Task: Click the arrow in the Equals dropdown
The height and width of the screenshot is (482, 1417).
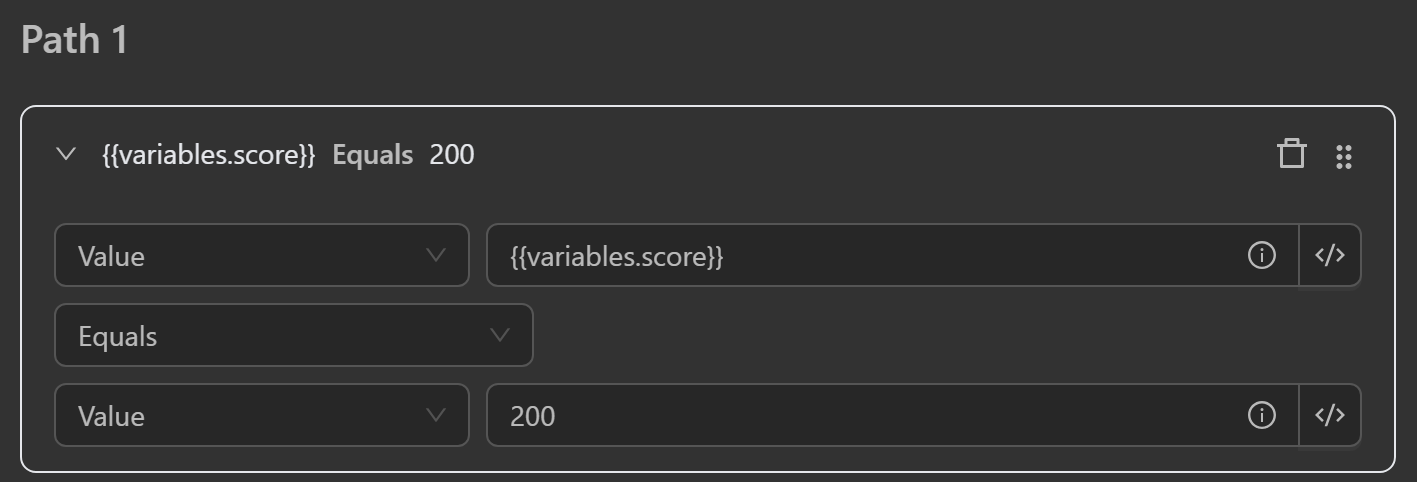Action: click(x=500, y=335)
